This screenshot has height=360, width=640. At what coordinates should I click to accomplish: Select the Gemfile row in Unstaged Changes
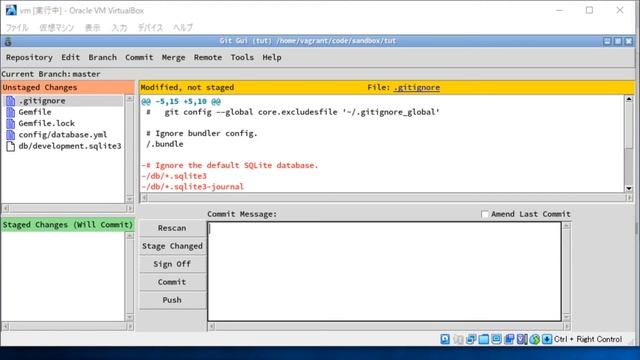point(63,112)
